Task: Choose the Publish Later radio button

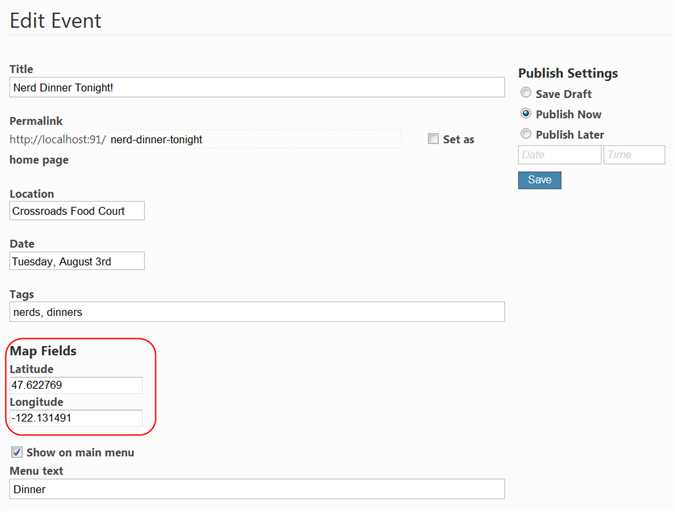Action: click(x=525, y=134)
